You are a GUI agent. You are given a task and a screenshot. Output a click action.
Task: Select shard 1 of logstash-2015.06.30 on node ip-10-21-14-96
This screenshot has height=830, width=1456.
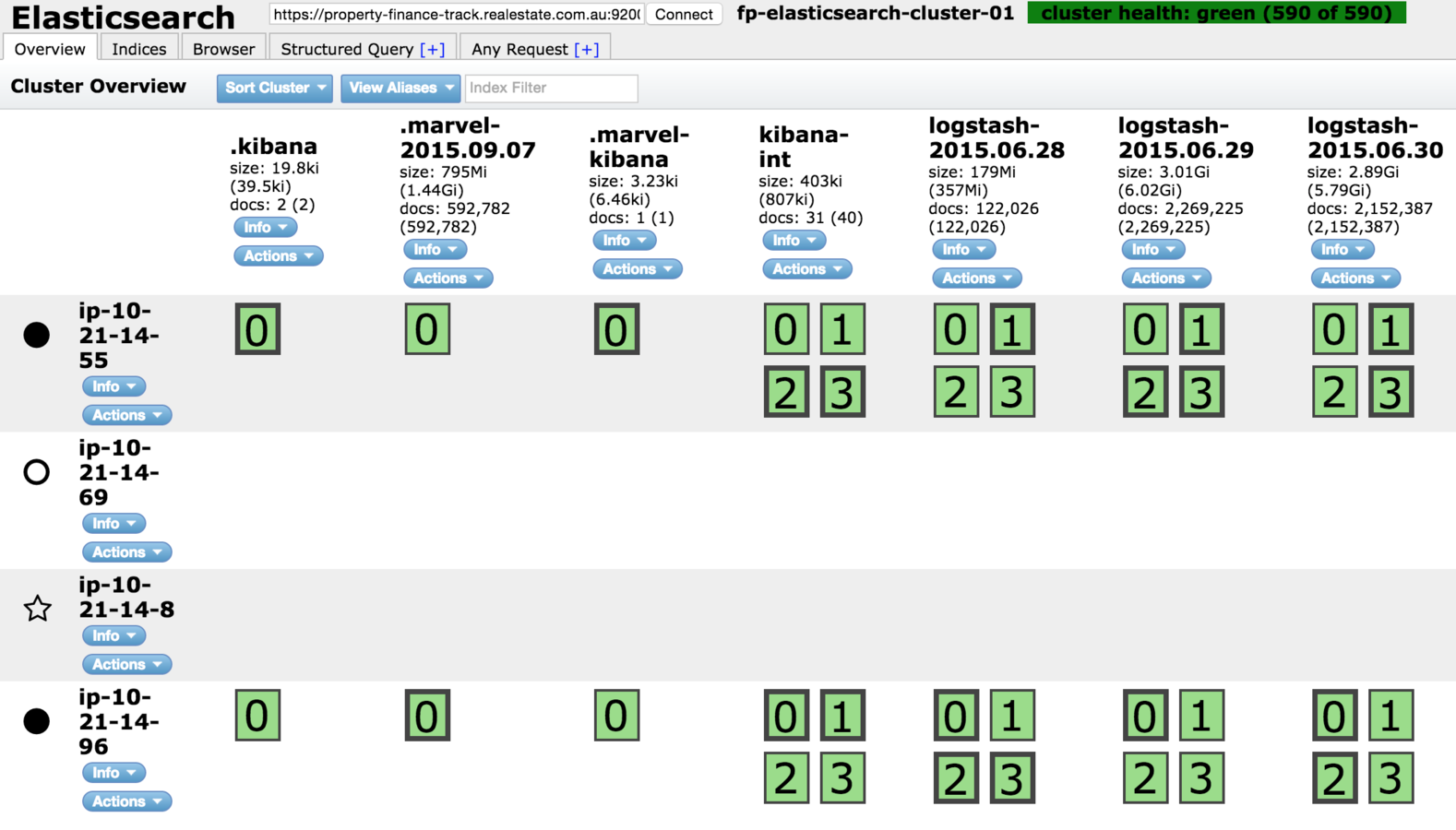pos(1390,716)
